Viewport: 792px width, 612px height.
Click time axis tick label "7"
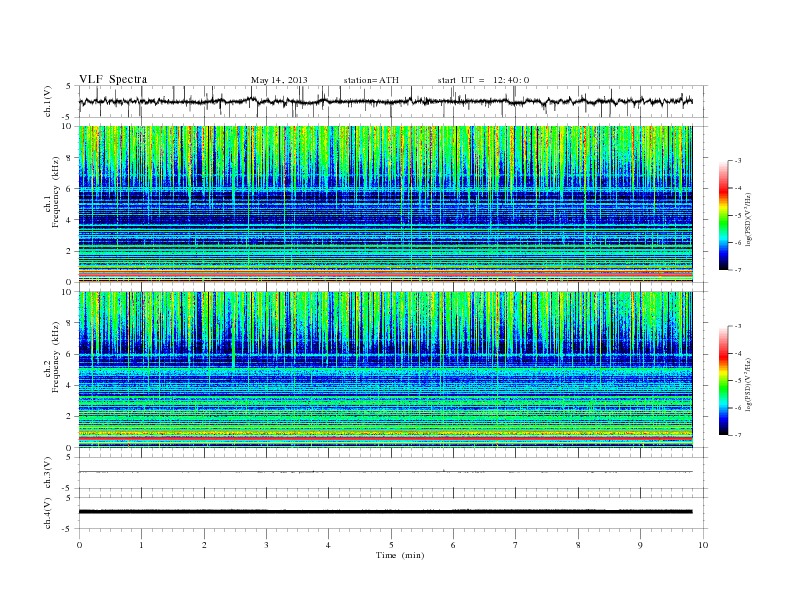coord(516,545)
